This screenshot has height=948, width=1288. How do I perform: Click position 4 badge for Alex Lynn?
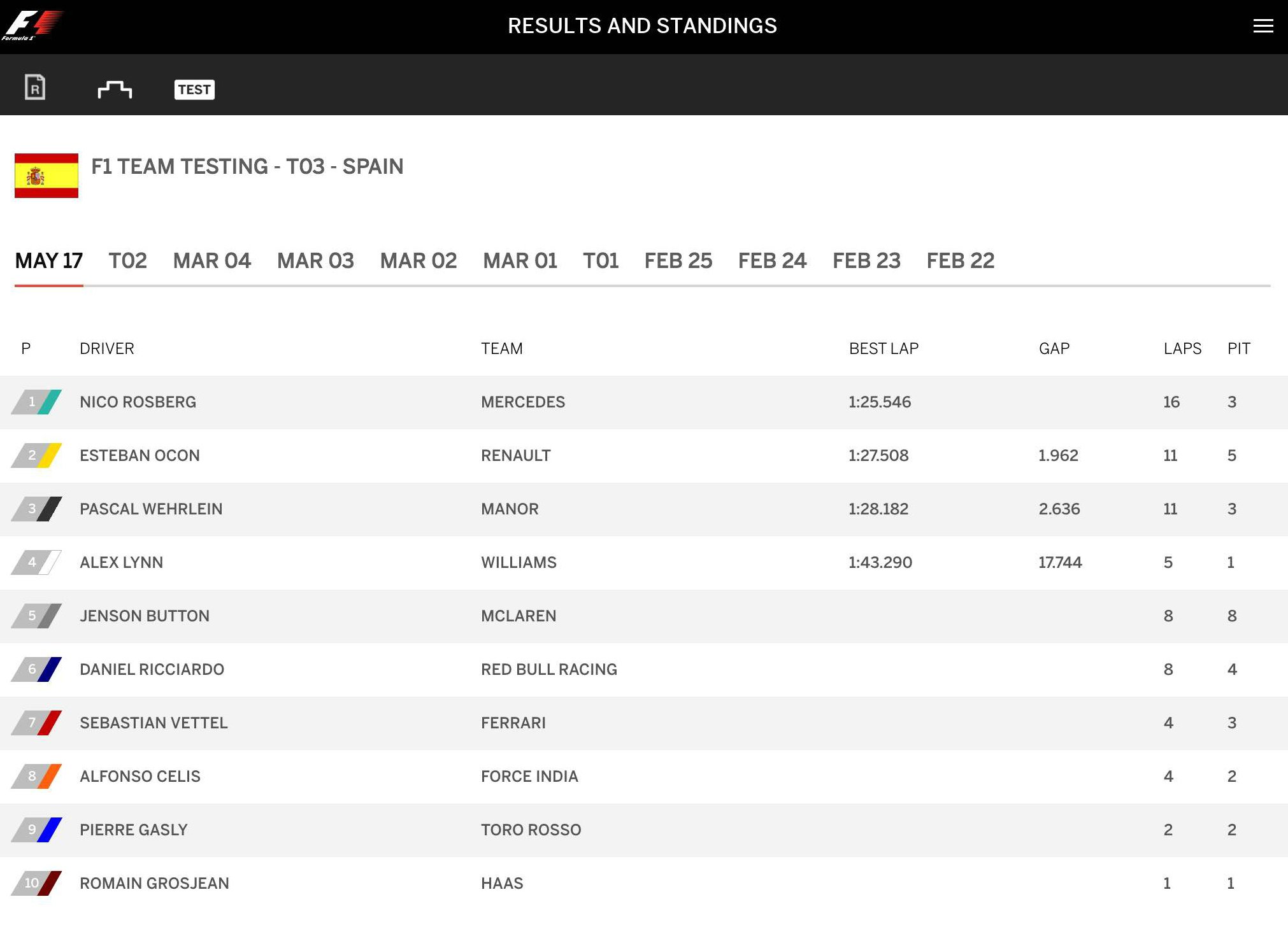point(36,562)
